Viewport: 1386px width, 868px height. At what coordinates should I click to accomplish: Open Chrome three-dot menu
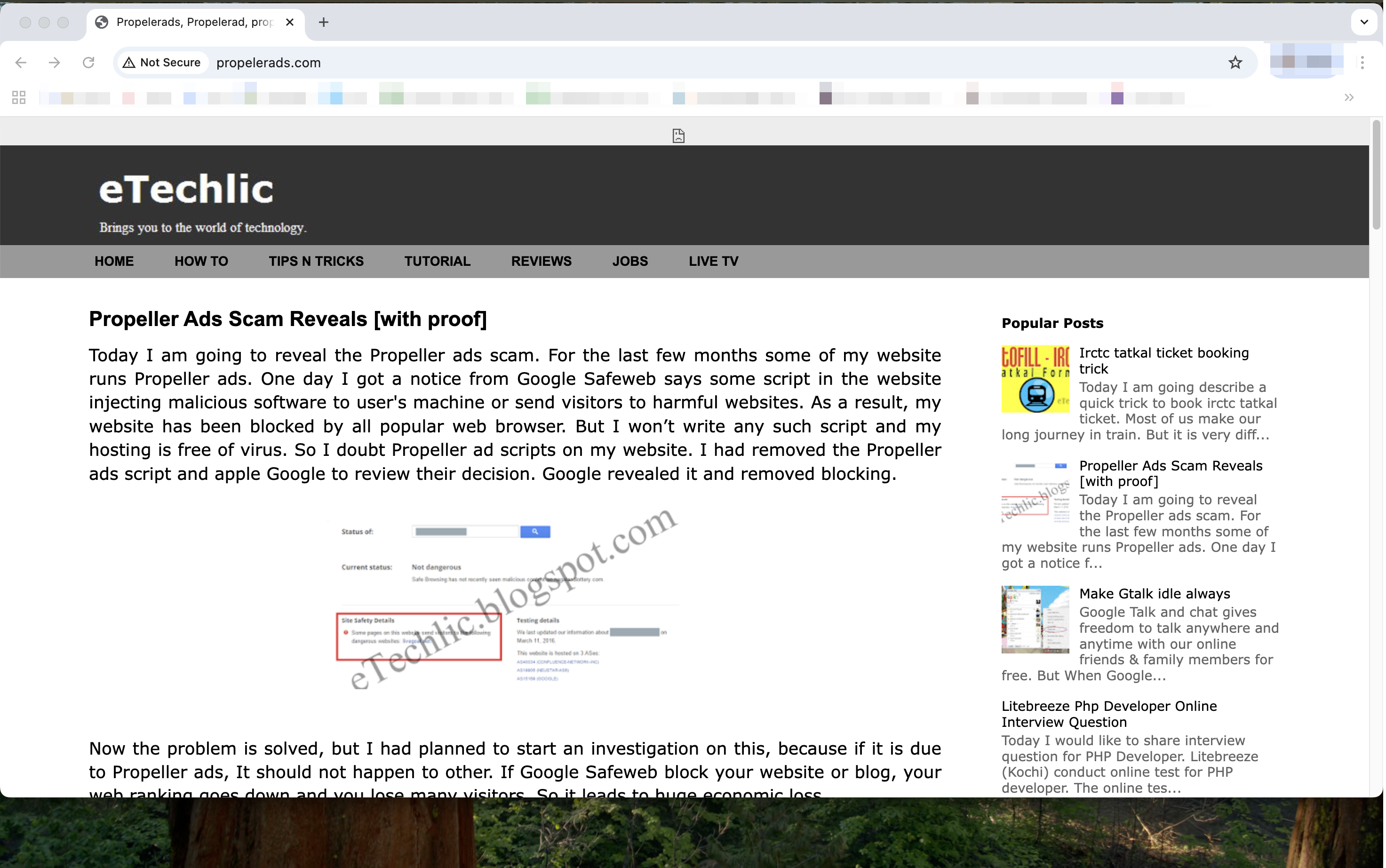[1362, 63]
